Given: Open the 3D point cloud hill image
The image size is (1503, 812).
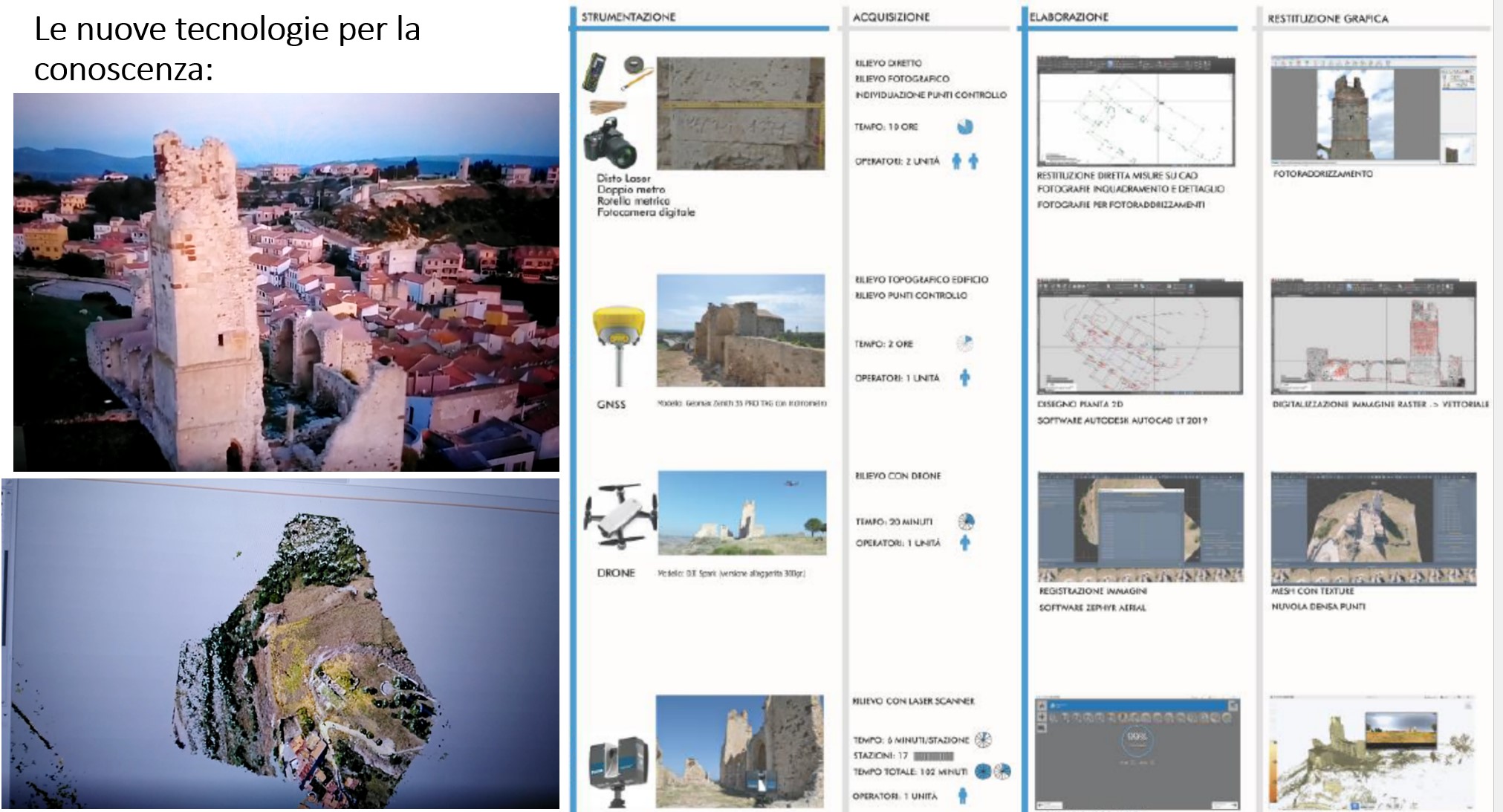Looking at the screenshot, I should click(x=280, y=643).
